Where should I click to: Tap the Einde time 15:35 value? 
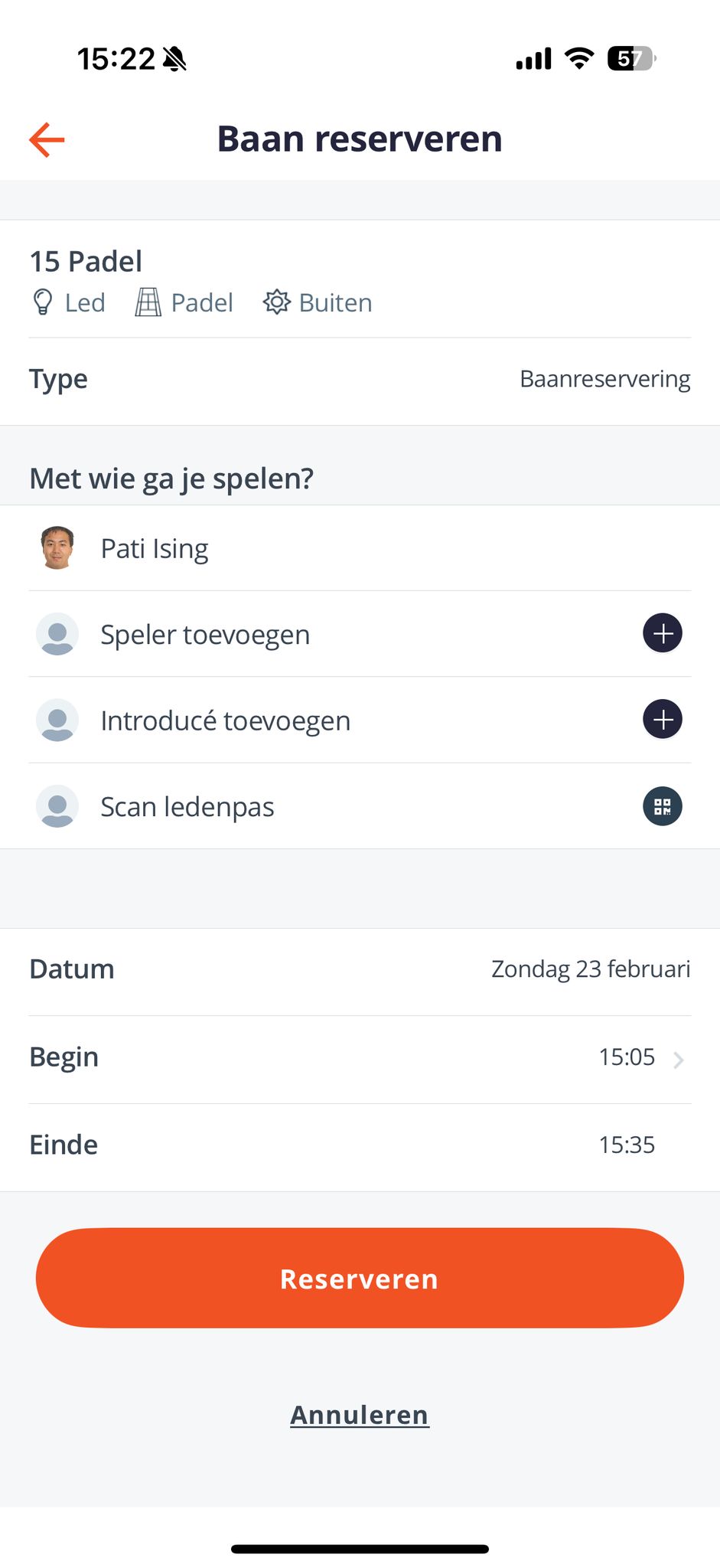[627, 1145]
